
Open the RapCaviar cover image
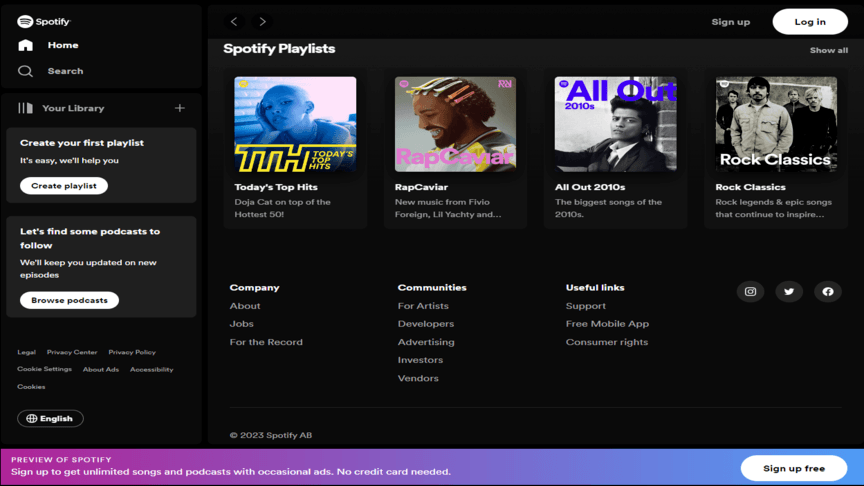(455, 124)
